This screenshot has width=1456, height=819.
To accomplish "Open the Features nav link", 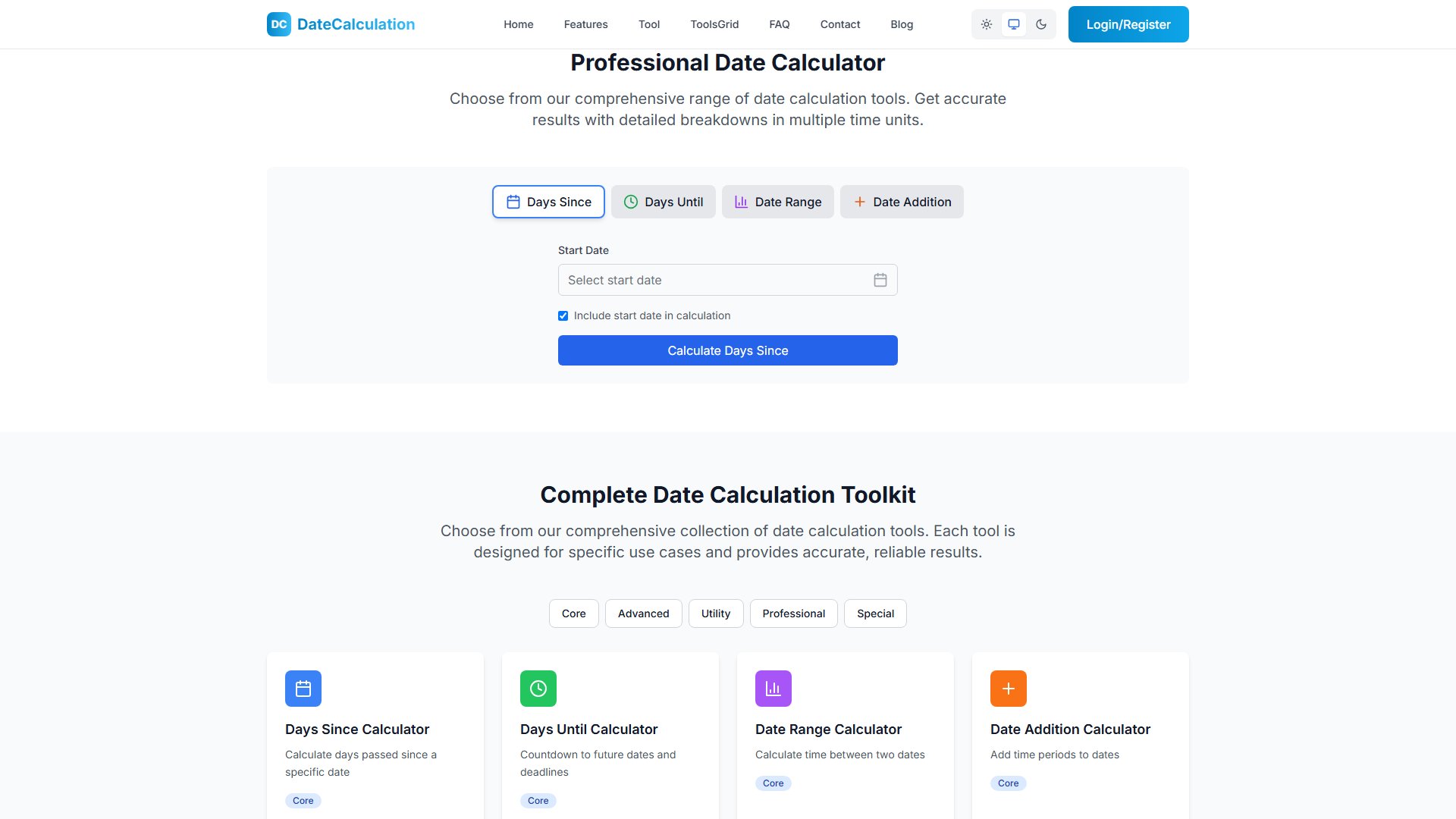I will pos(586,24).
